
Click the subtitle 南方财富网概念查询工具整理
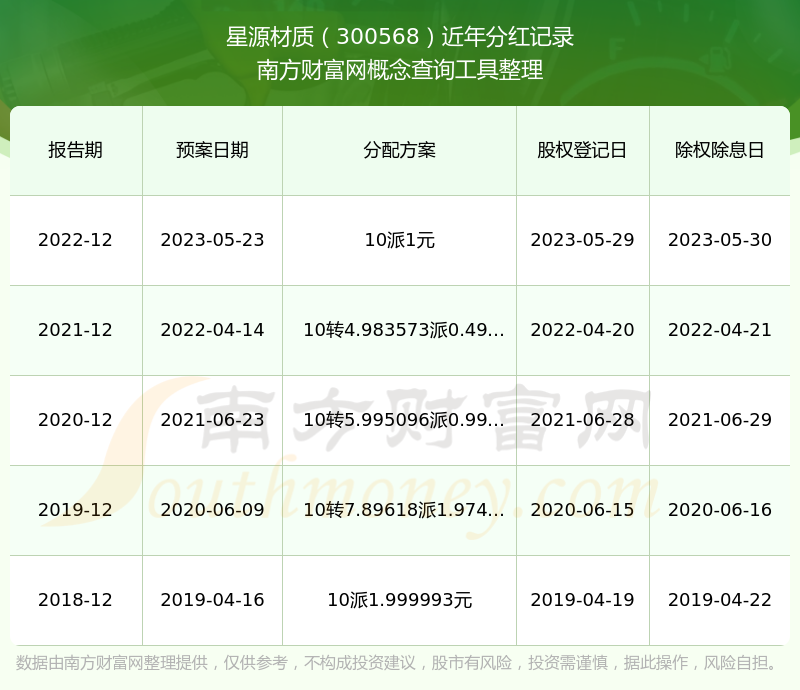(400, 70)
